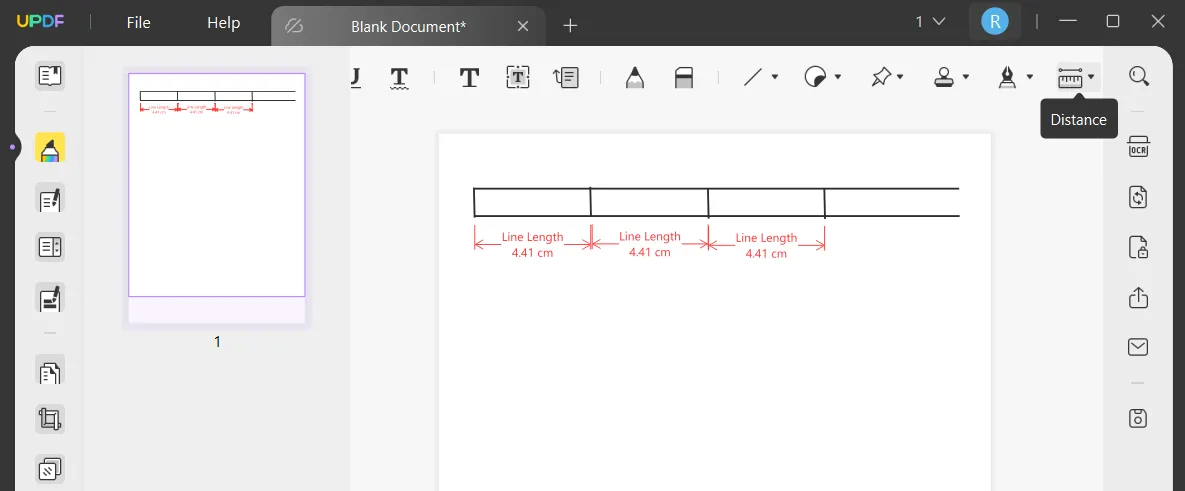Expand the Stamp tool dropdown arrow
Screen dimensions: 1185x491
966,77
